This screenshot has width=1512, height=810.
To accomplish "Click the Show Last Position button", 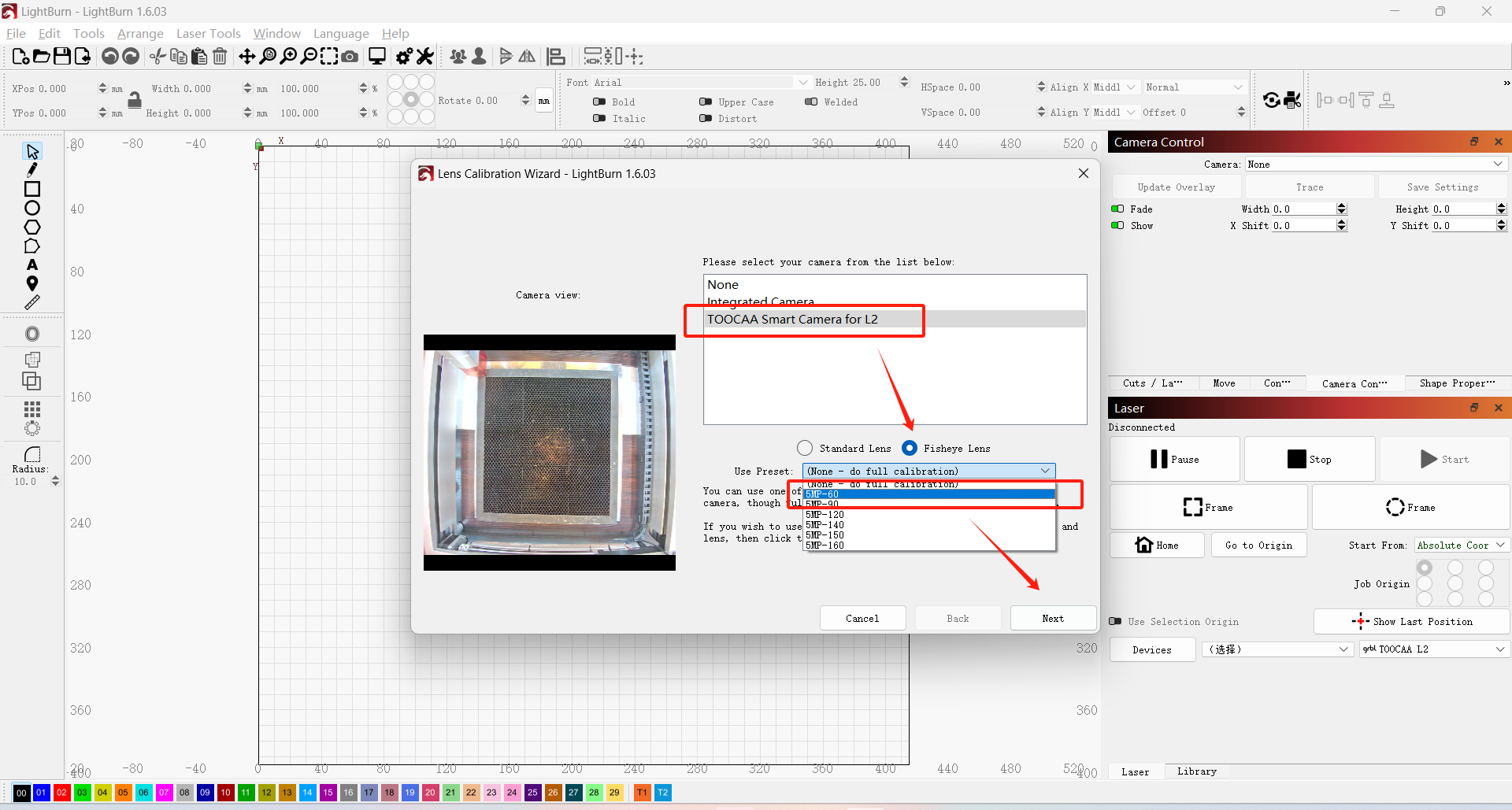I will tap(1411, 621).
